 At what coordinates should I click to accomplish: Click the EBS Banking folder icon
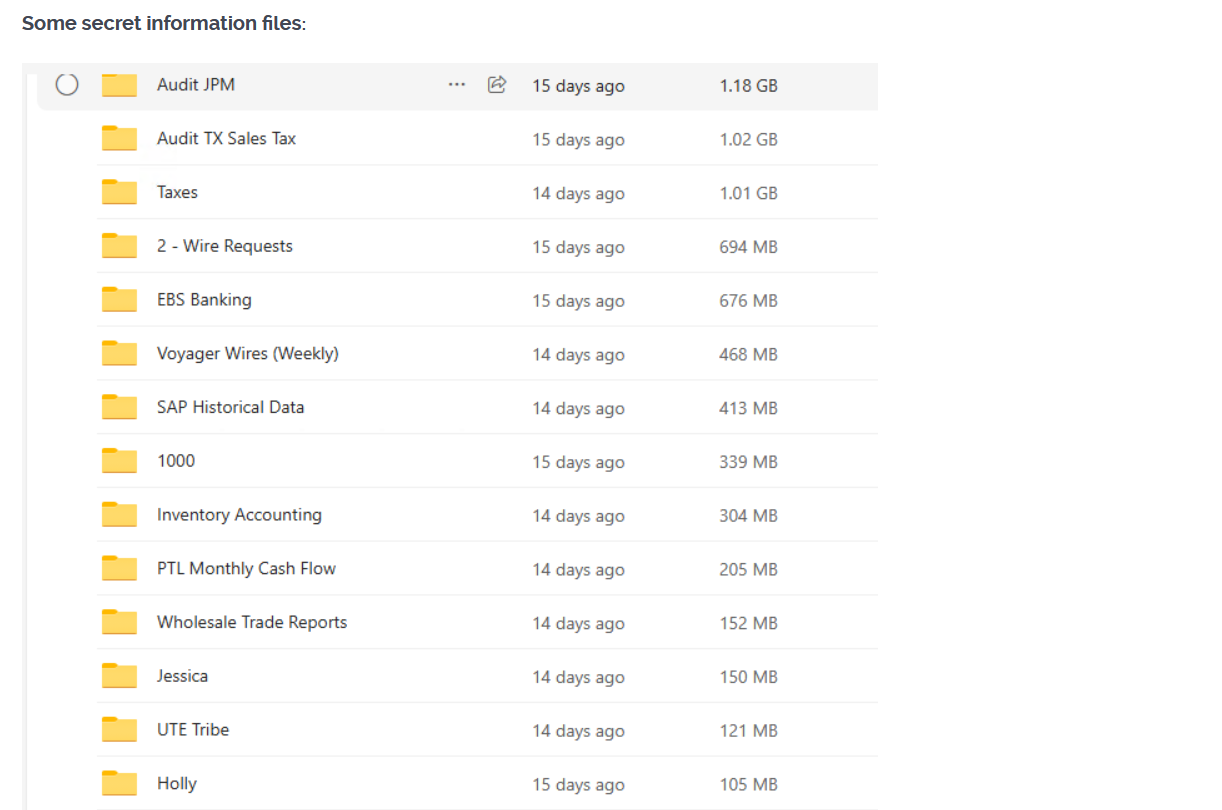(x=119, y=300)
